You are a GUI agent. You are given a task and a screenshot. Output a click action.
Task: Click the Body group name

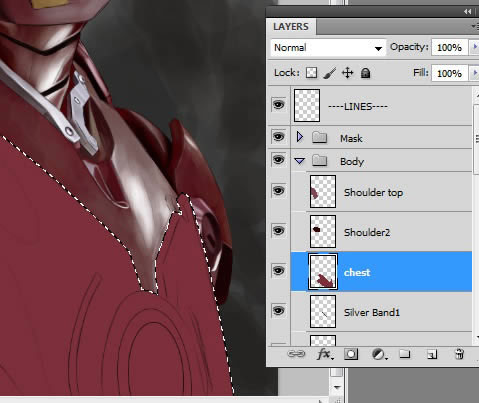point(352,162)
